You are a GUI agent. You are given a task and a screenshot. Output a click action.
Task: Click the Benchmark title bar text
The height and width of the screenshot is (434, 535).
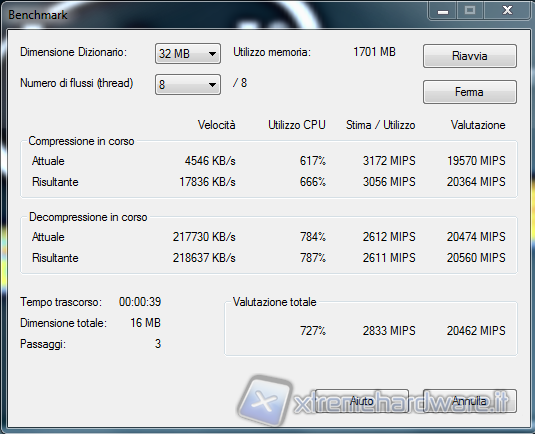38,15
